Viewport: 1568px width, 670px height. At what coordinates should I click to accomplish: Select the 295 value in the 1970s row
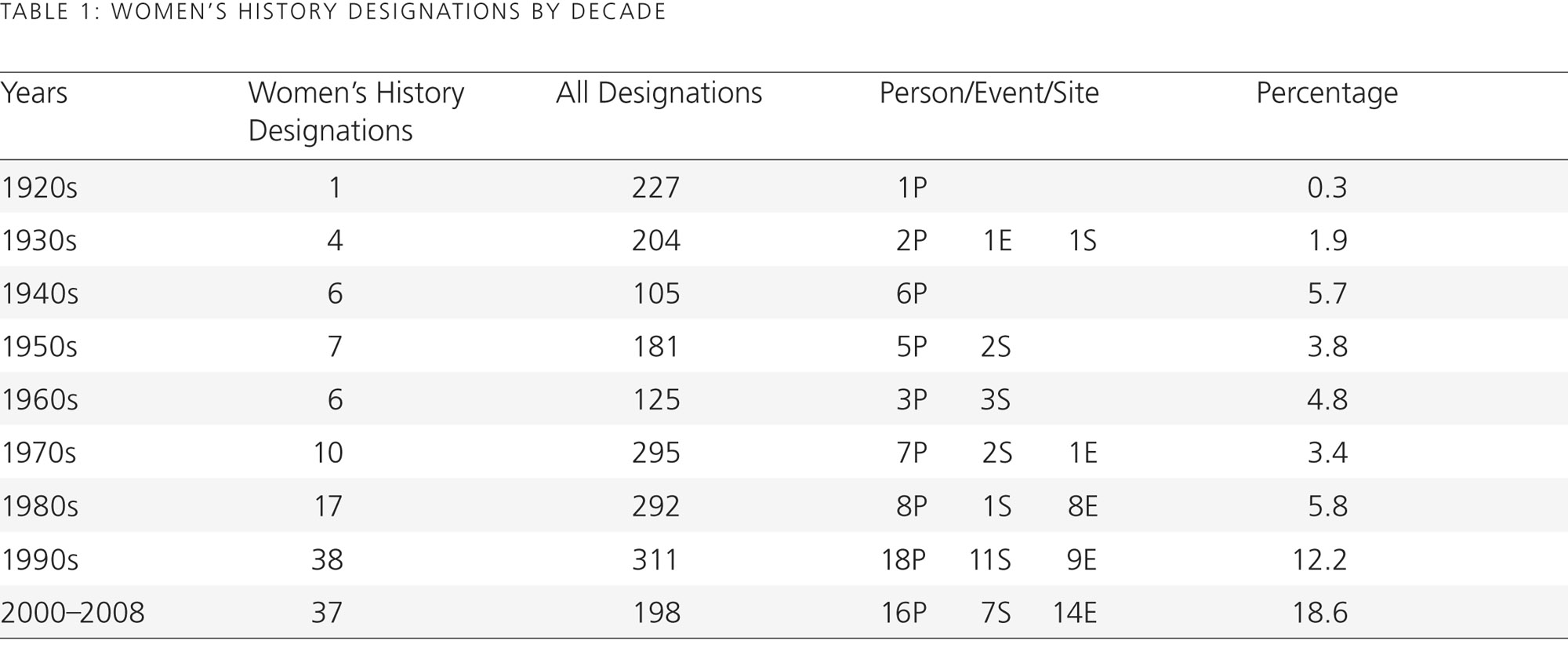pos(655,453)
